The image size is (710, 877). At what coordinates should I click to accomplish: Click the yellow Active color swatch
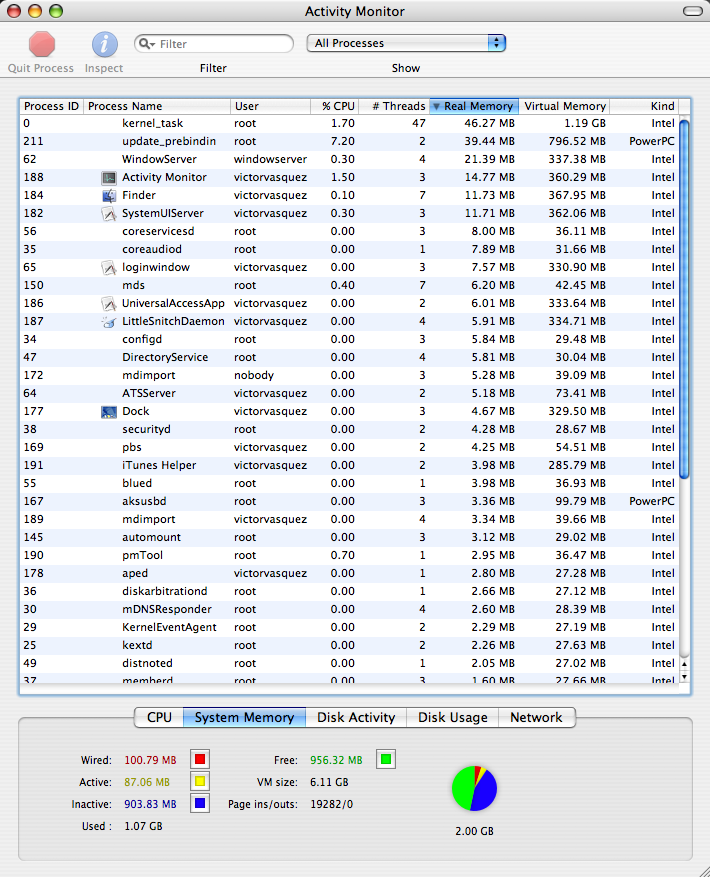tap(200, 781)
